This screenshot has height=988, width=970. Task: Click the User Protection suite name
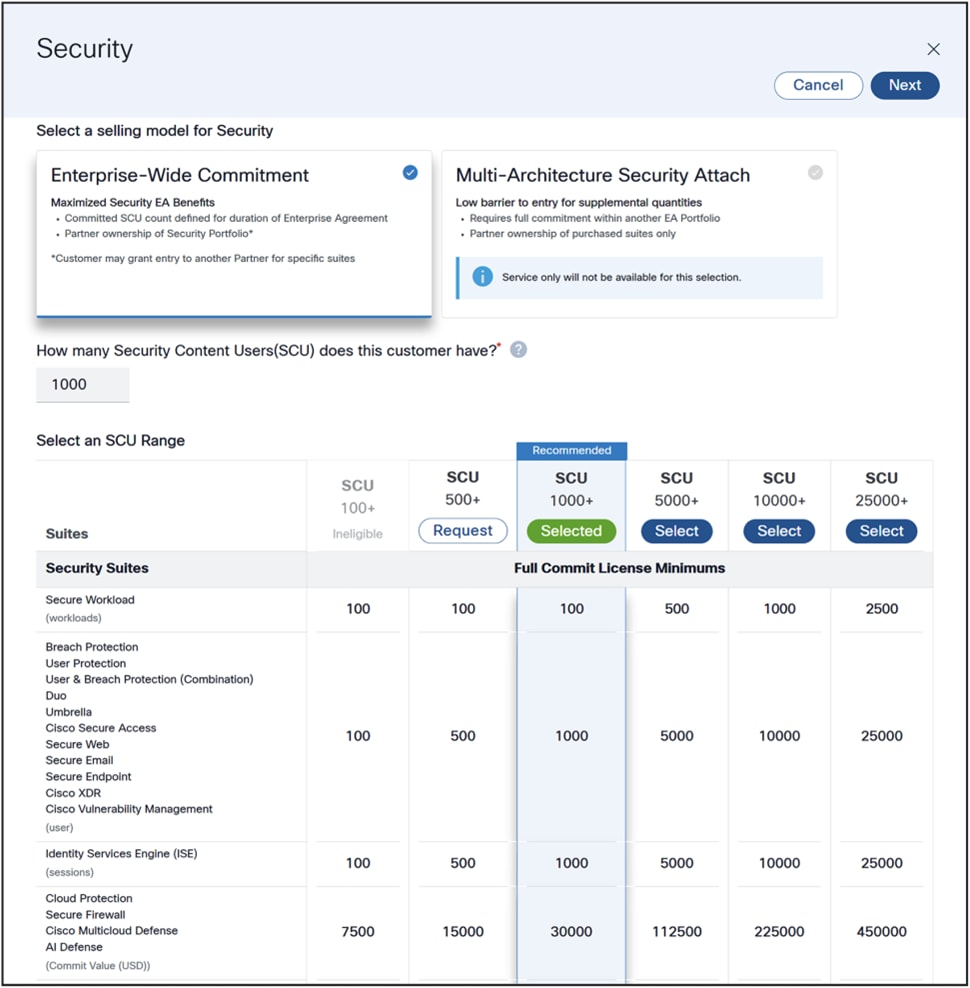pyautogui.click(x=85, y=663)
